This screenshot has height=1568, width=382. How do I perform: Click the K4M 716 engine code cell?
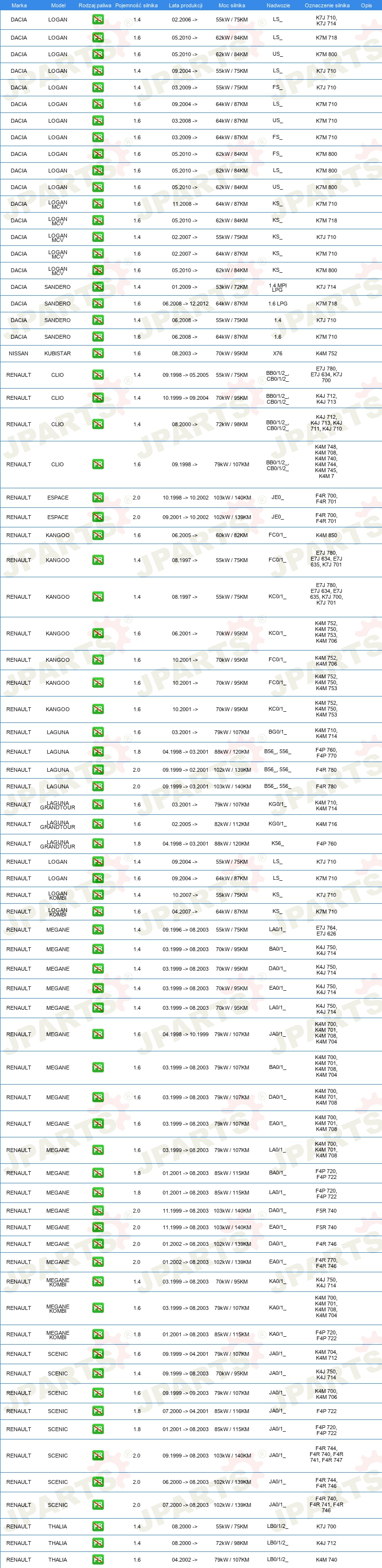(x=326, y=824)
